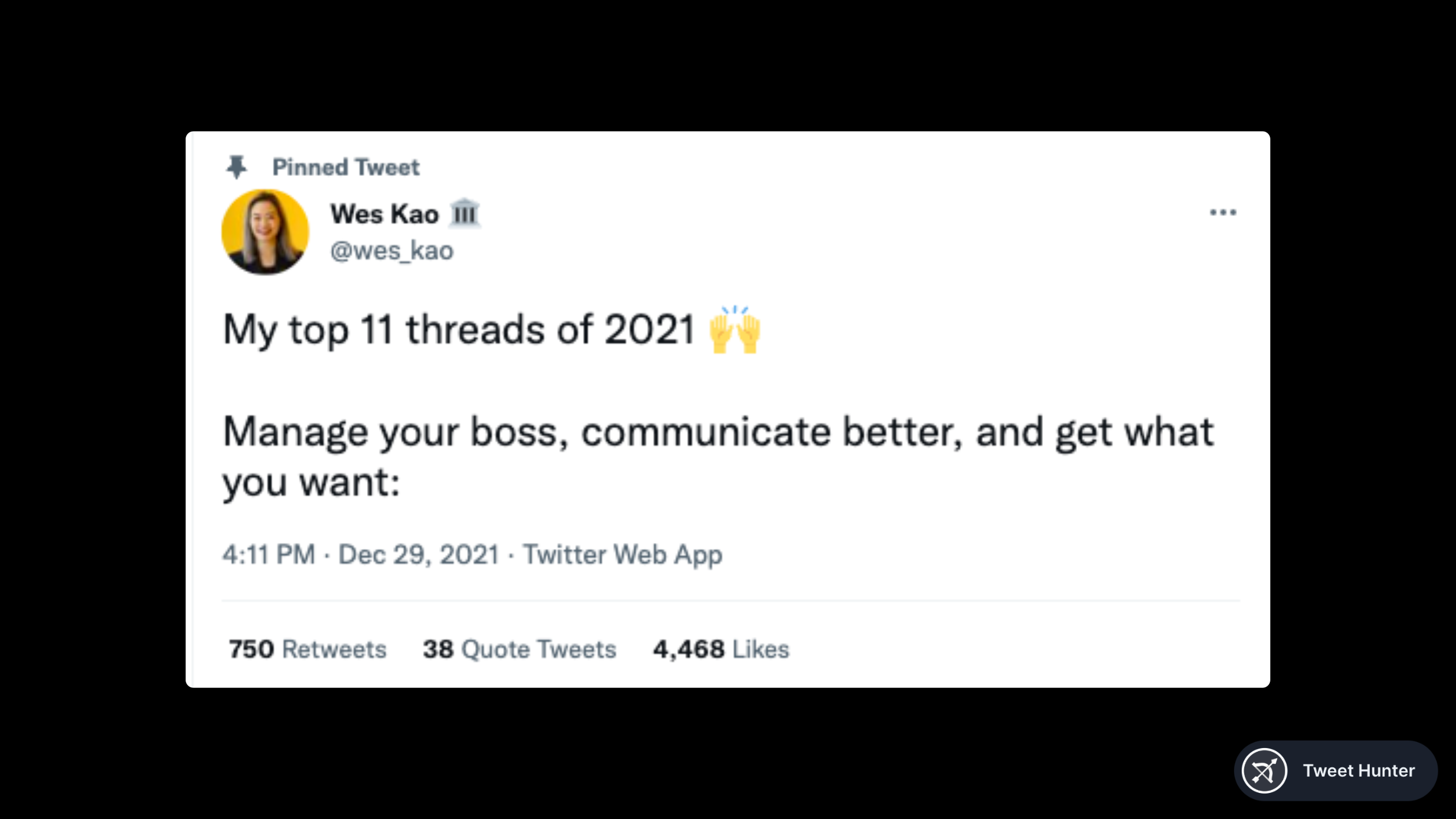Open the 4,468 Likes list
Screen dimensions: 1456x819
pyautogui.click(x=721, y=649)
